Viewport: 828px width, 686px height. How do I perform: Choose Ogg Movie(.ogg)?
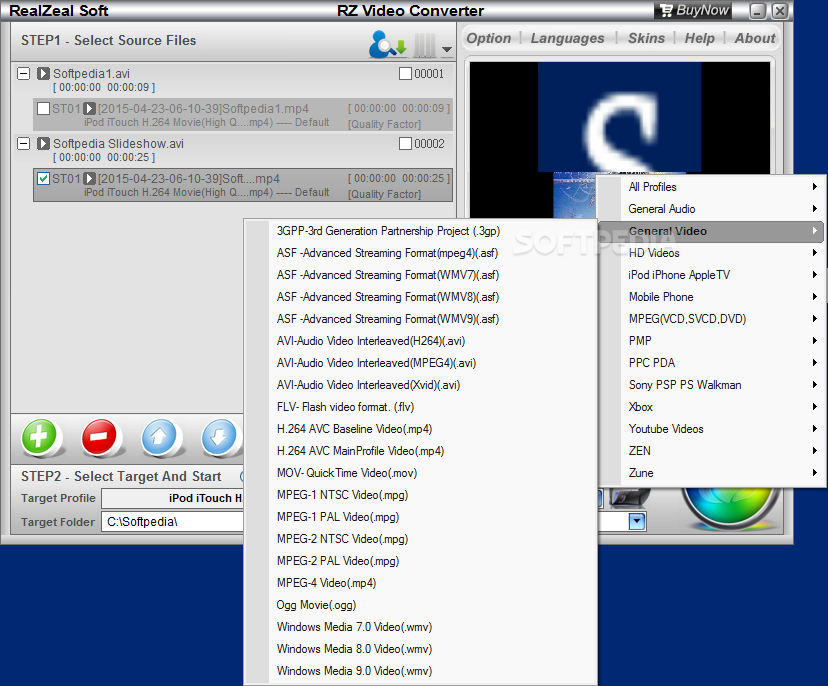pos(421,605)
